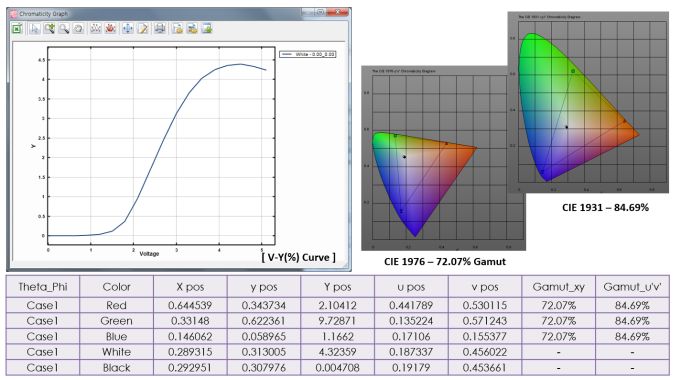
Task: Click the value 0.622361 in the Green row
Action: click(264, 321)
